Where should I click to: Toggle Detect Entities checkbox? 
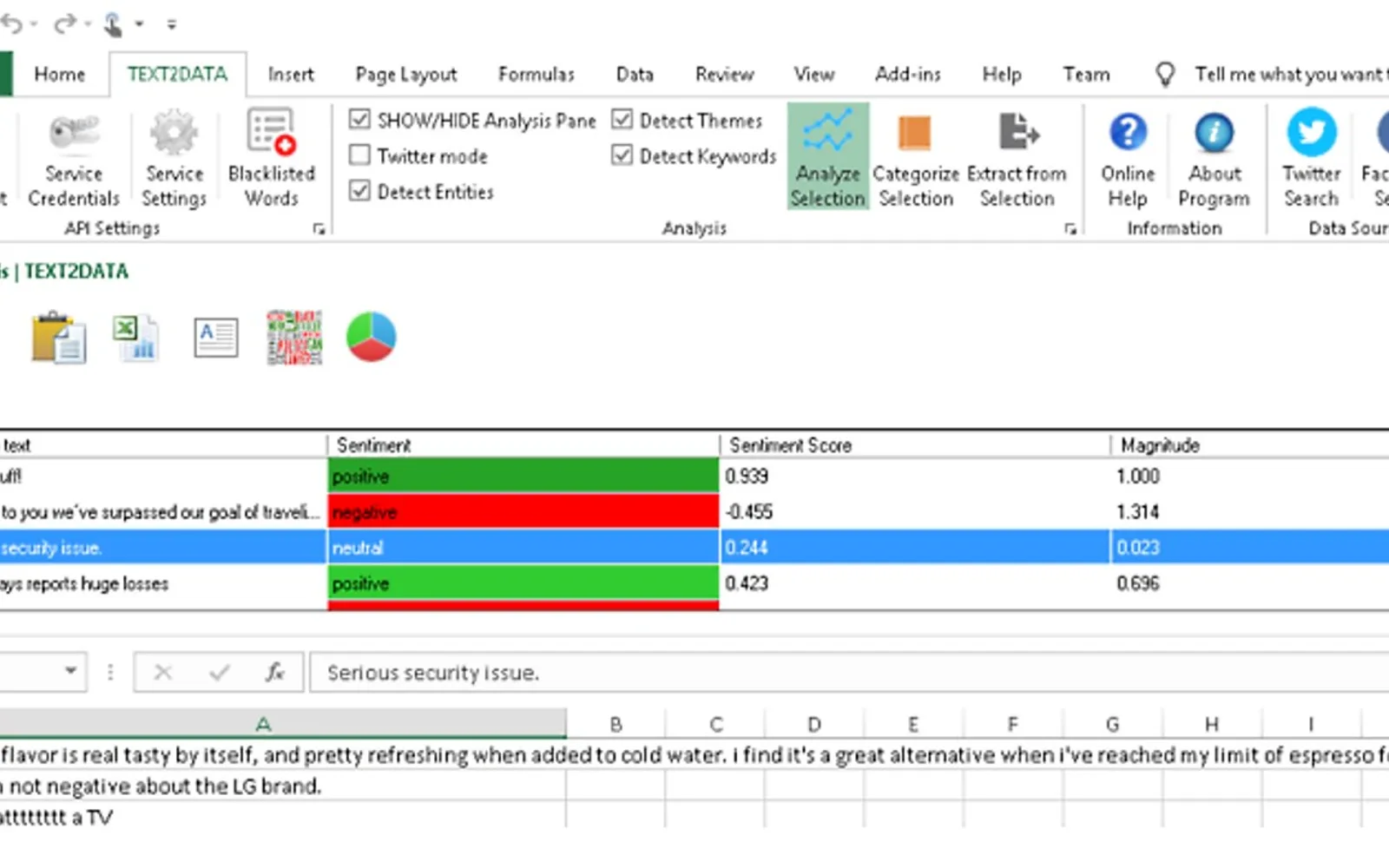(359, 190)
